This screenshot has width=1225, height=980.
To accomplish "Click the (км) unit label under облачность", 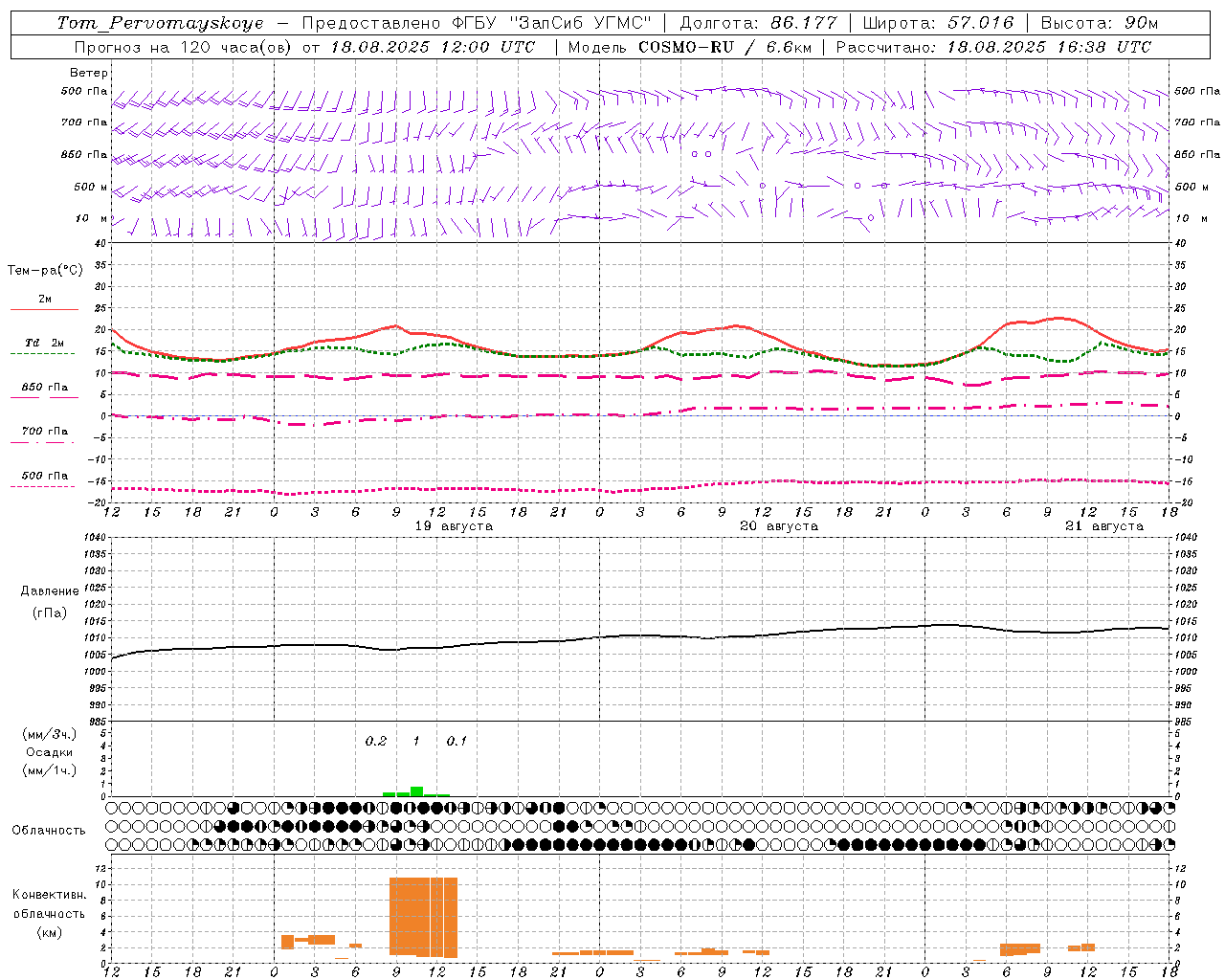I will click(49, 932).
